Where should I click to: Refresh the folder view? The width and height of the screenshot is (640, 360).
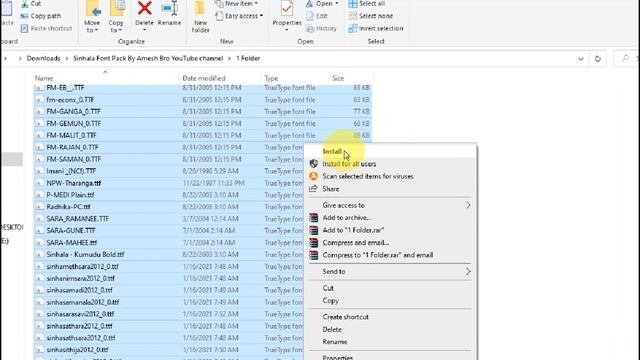tap(598, 59)
